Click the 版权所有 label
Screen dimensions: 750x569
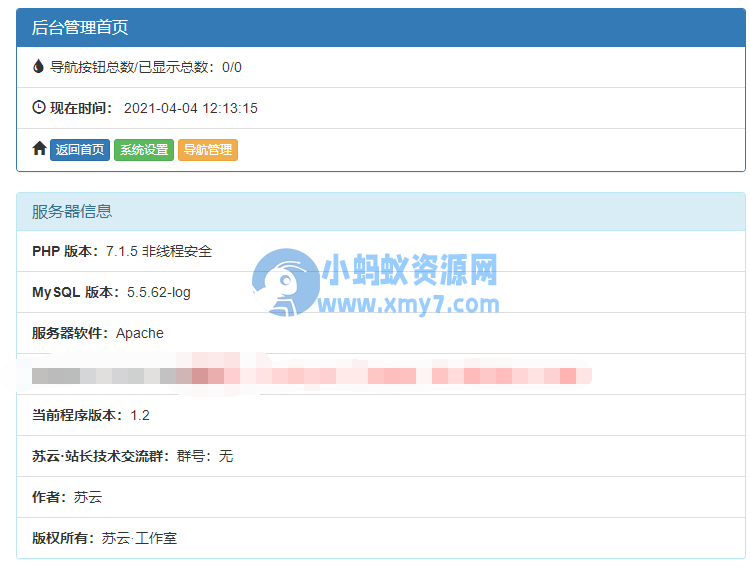coord(63,538)
